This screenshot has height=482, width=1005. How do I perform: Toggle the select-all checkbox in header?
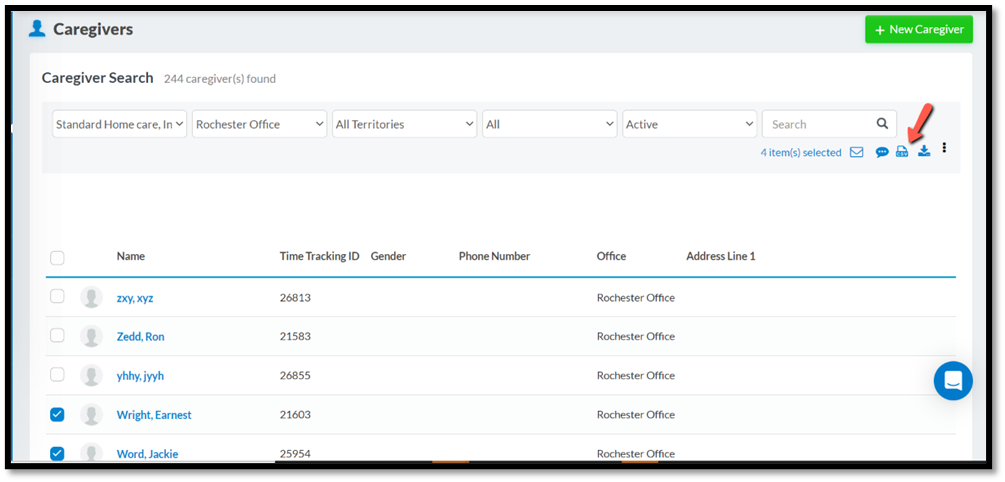click(x=57, y=257)
